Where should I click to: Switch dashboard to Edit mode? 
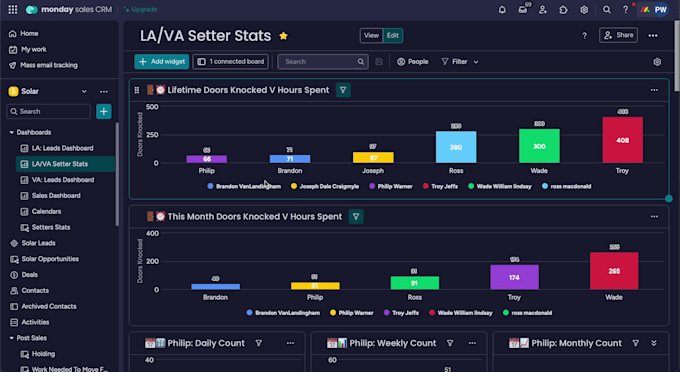tap(392, 36)
